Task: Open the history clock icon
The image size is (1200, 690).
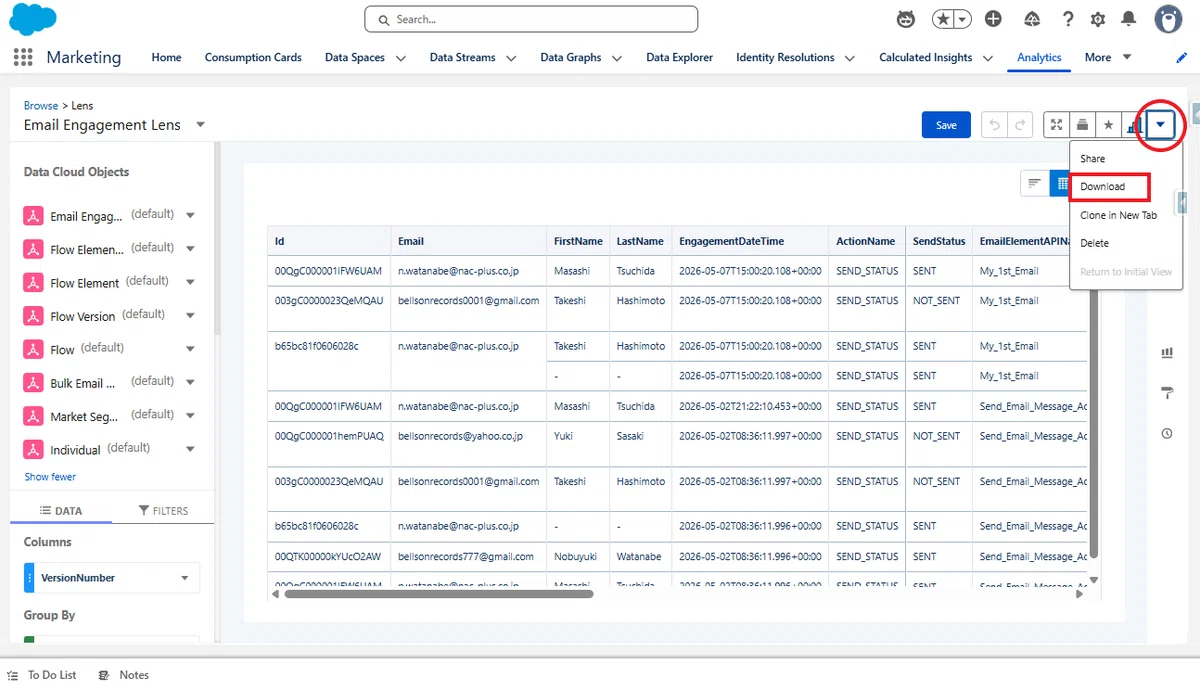Action: click(1167, 433)
